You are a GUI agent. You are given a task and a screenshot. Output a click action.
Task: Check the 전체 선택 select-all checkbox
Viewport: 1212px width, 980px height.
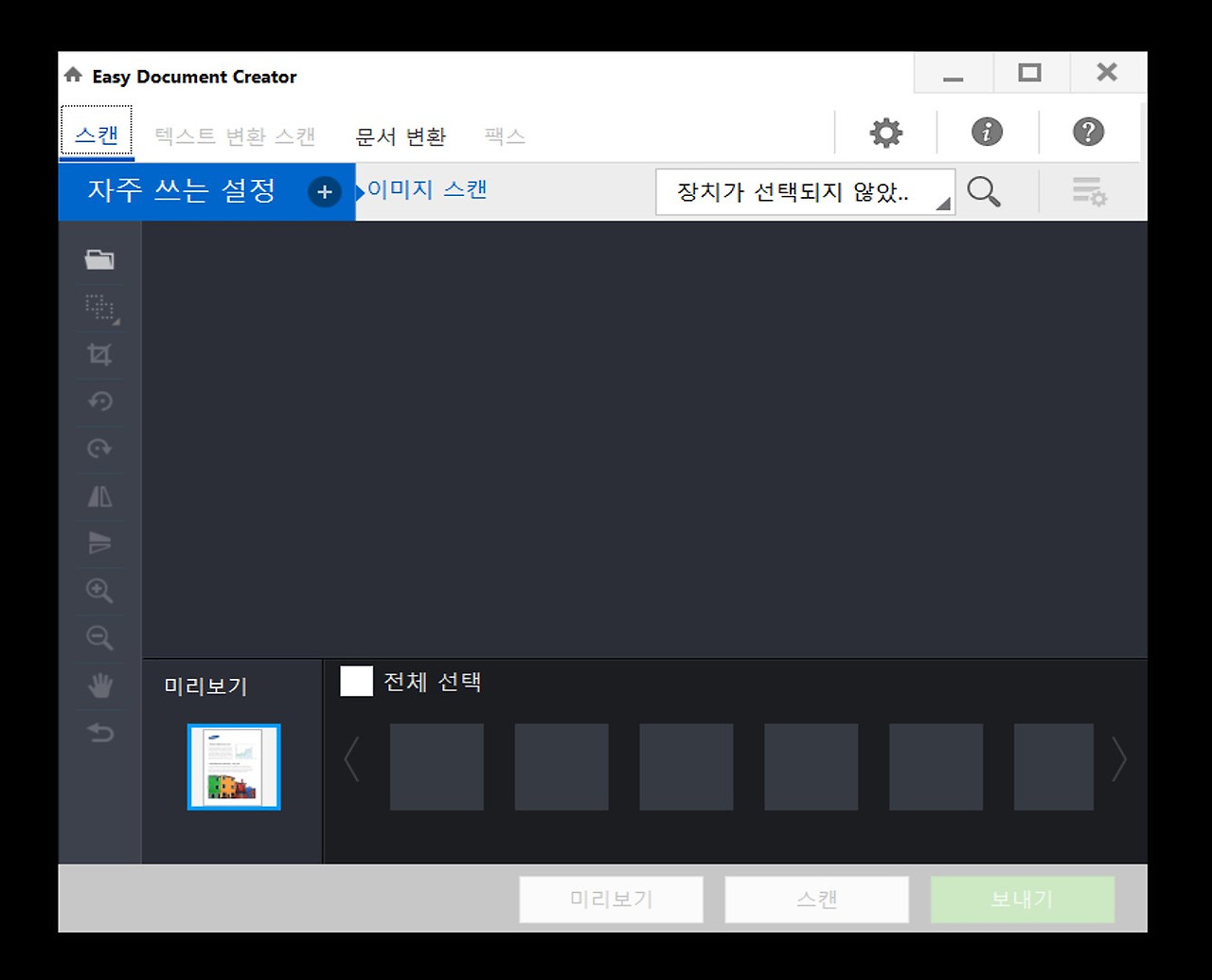click(x=355, y=681)
